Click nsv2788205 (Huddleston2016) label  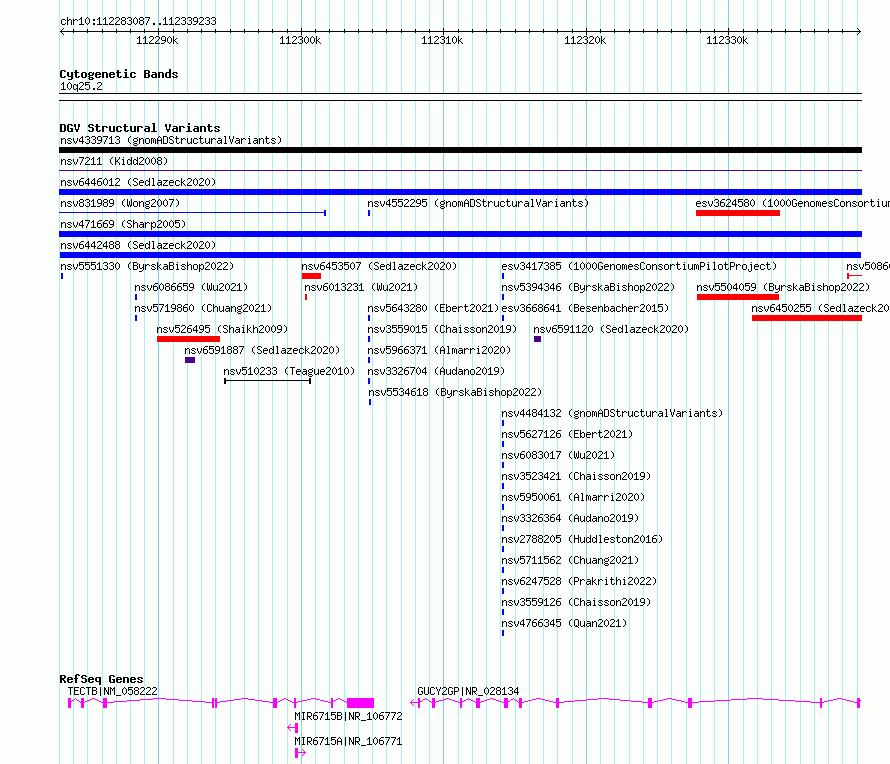(x=582, y=539)
